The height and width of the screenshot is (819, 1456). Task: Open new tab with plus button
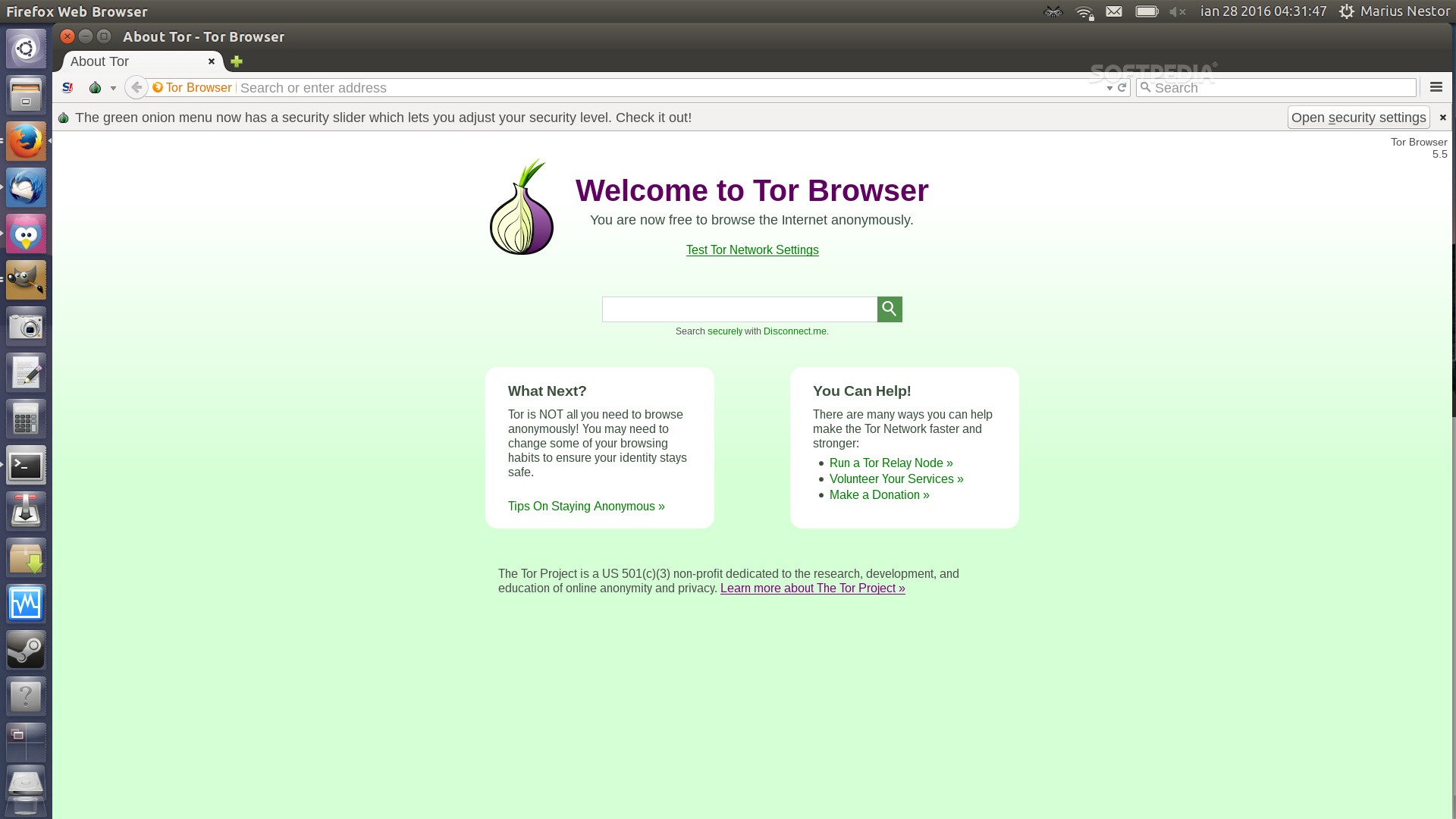[236, 61]
